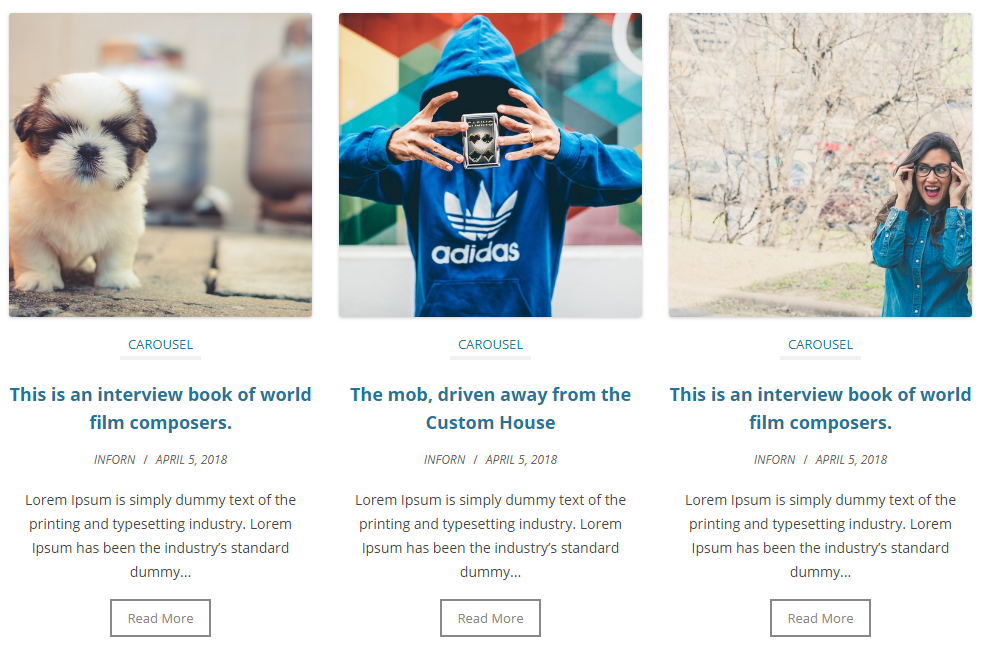Viewport: 986px width, 649px height.
Task: Click the INFORN author link in the puppy post
Action: click(114, 460)
